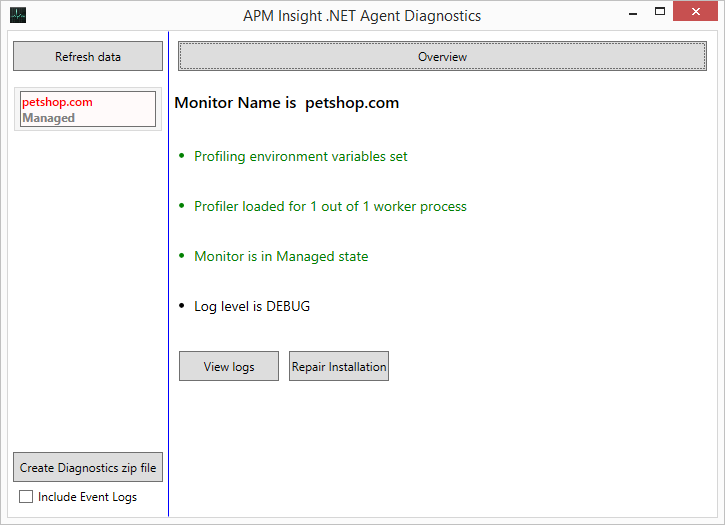Click the Log level is DEBUG entry
Viewport: 725px width, 525px height.
(252, 307)
